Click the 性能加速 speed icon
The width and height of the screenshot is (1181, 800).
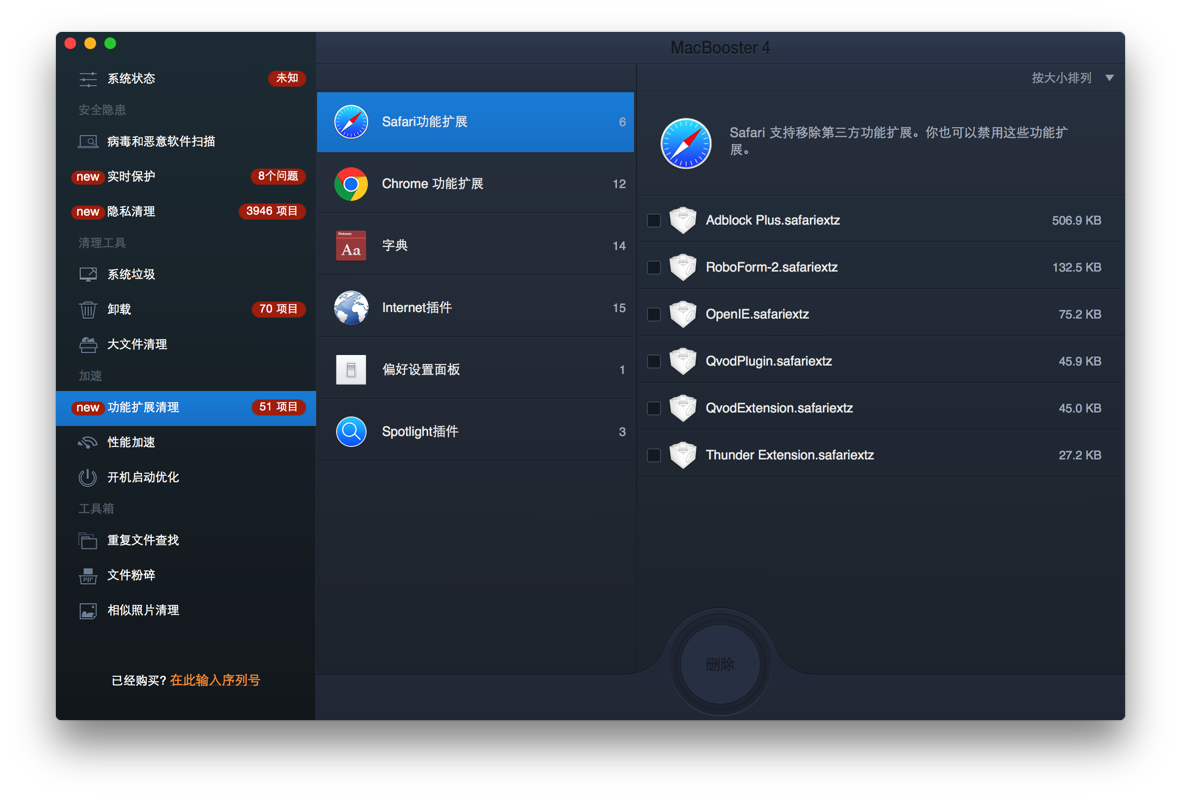(x=88, y=442)
